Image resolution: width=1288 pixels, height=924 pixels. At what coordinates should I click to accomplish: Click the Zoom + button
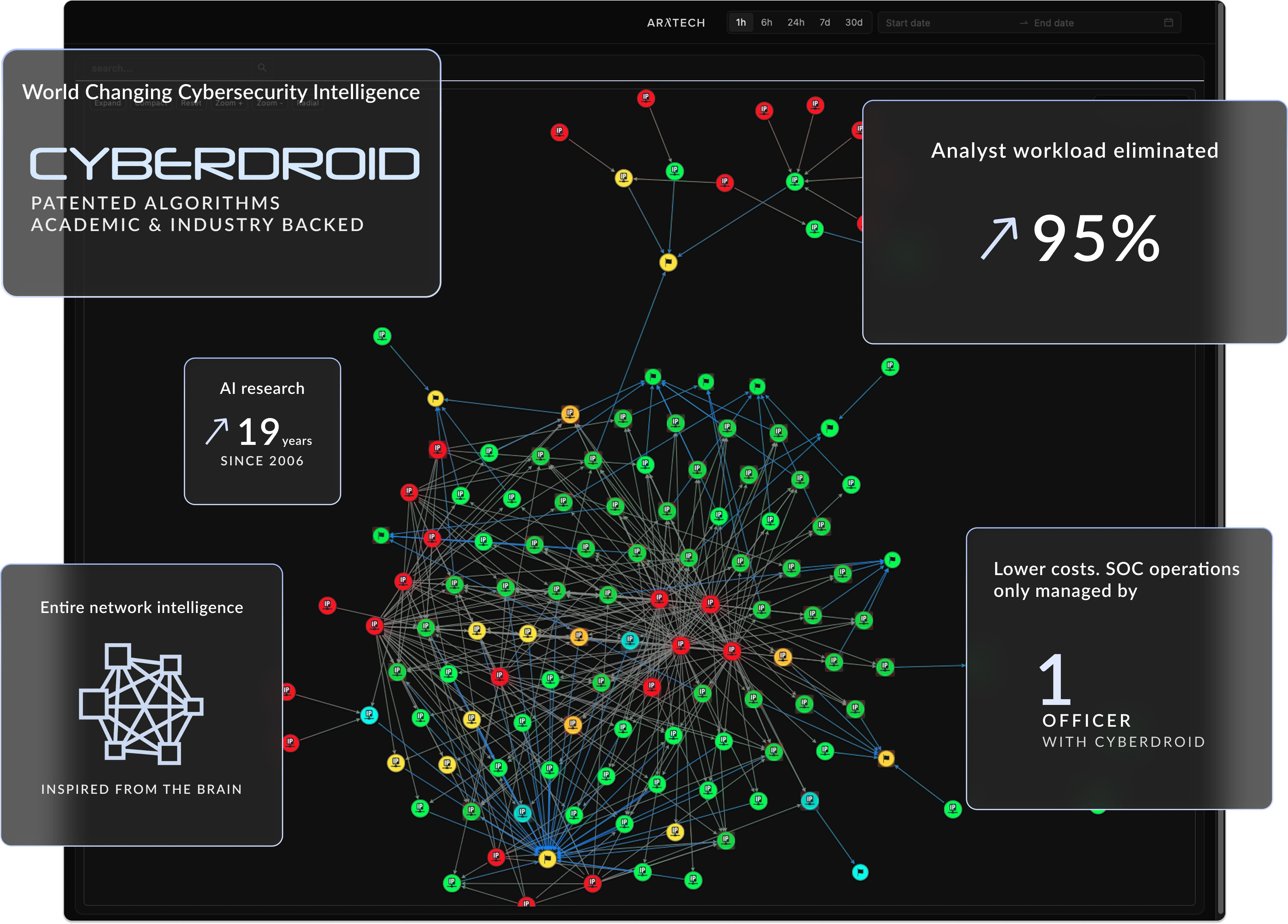pos(229,103)
